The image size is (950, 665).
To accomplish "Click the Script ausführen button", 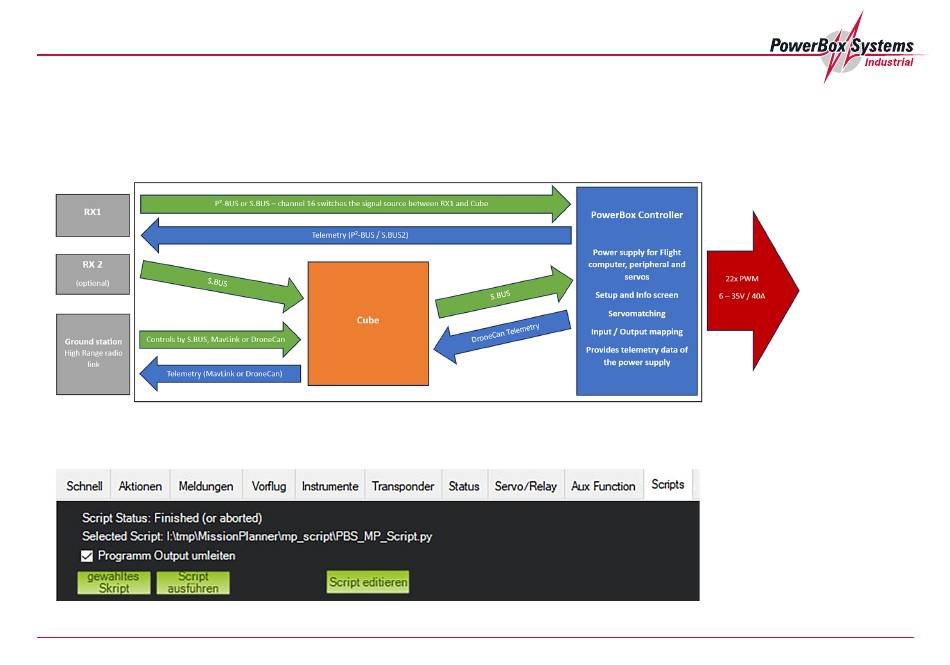I will coord(193,583).
